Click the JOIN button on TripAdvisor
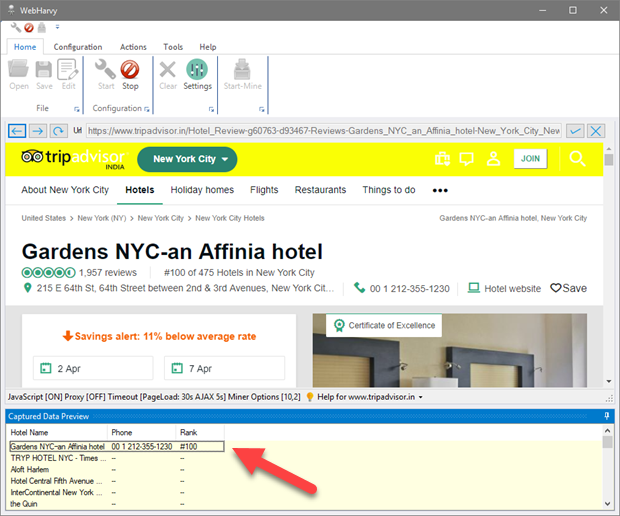Screen dimensions: 620x516 pyautogui.click(x=530, y=159)
